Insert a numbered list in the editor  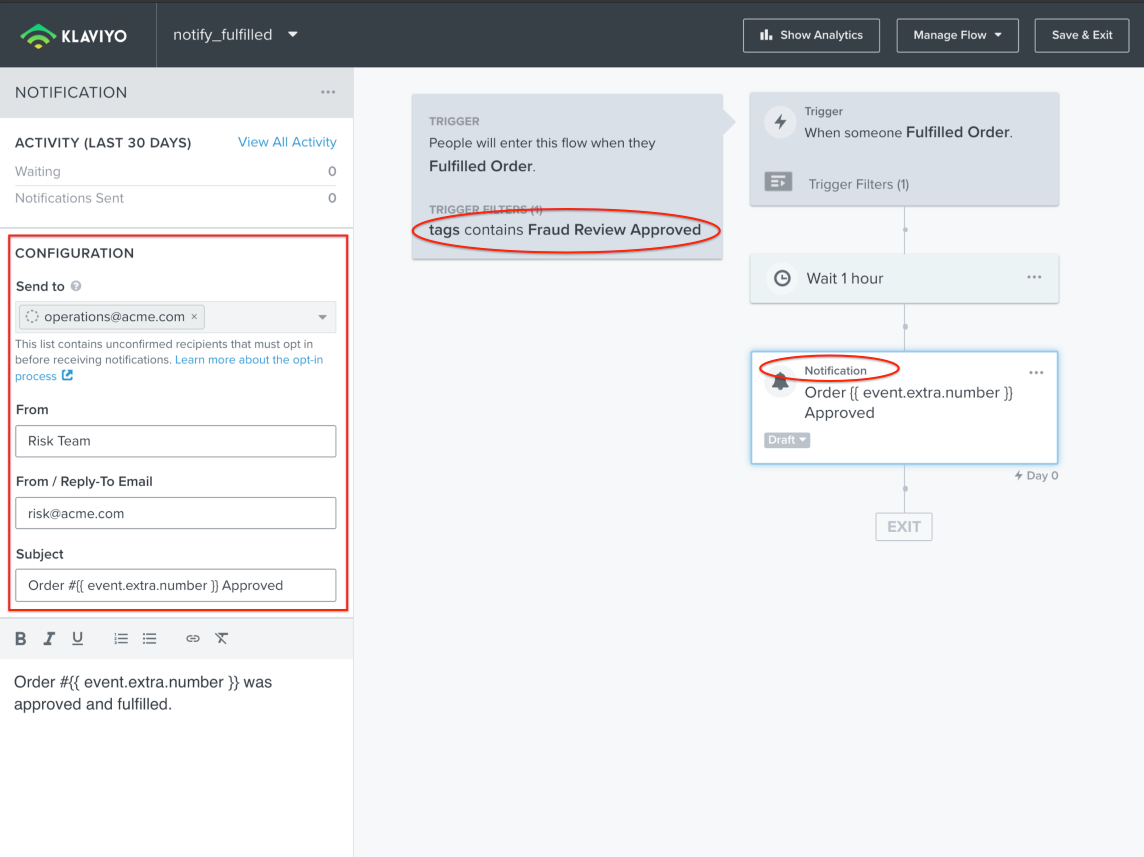pos(121,639)
